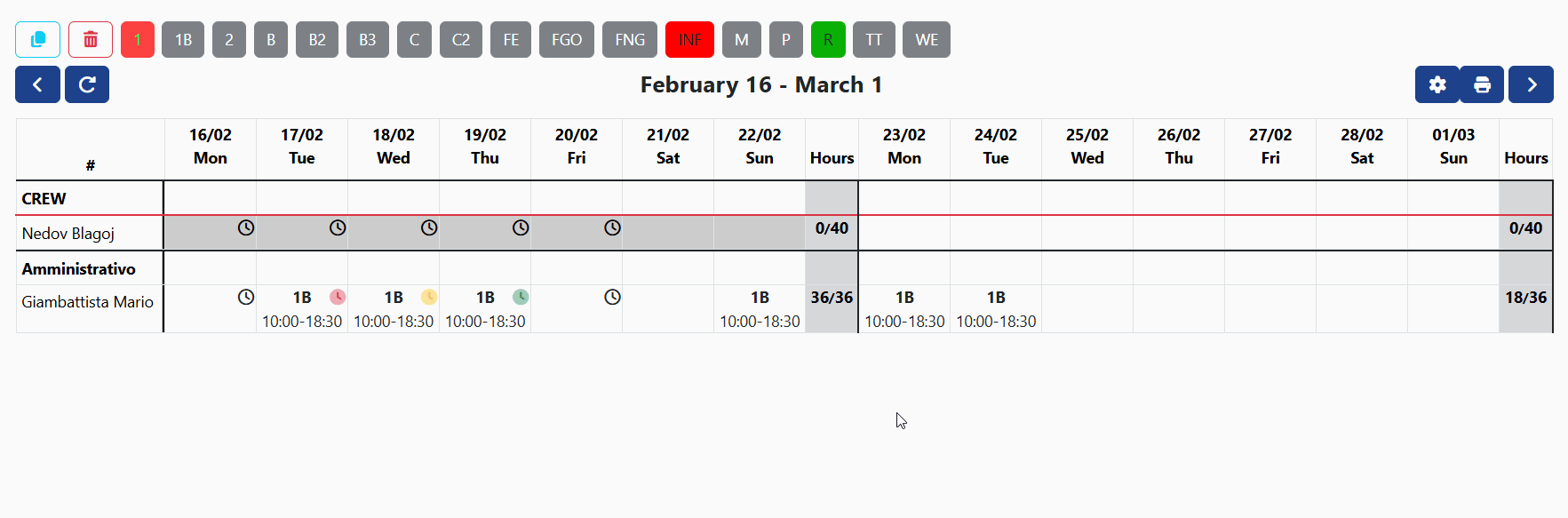Click the red trash delete icon
1568x518 pixels.
click(90, 39)
